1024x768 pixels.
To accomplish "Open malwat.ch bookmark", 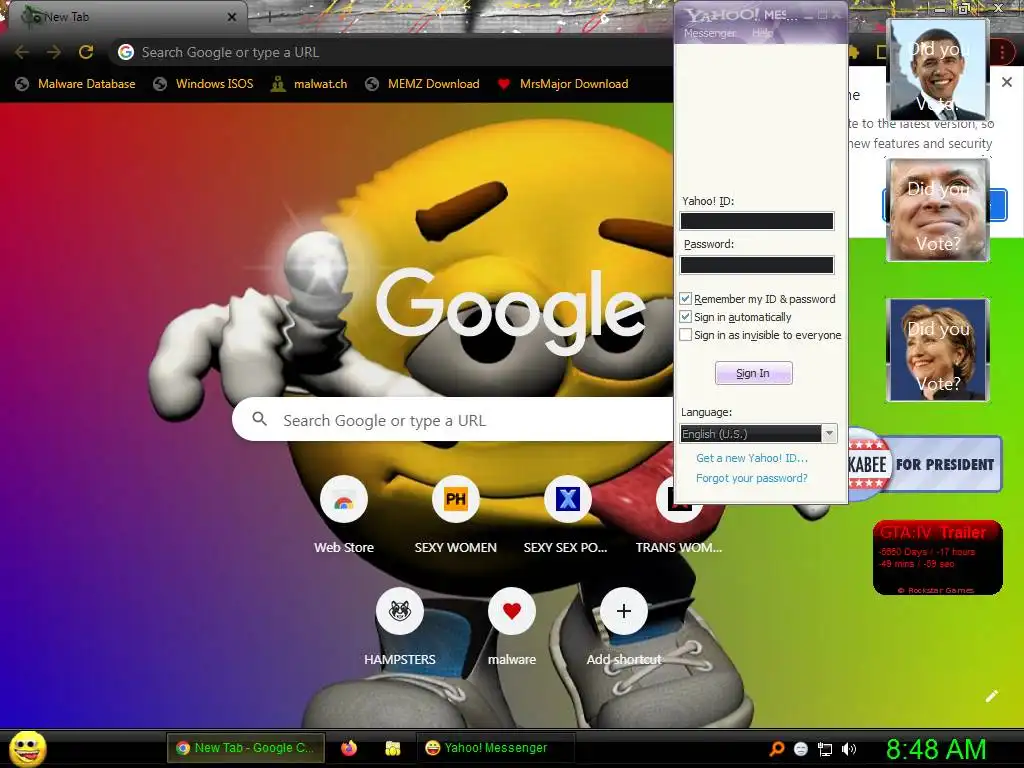I will (310, 84).
